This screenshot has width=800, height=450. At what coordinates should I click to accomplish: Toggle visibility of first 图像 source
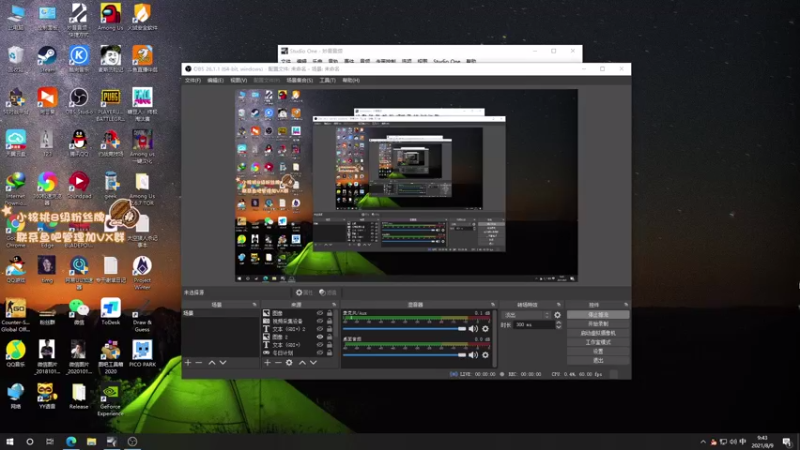pyautogui.click(x=320, y=313)
